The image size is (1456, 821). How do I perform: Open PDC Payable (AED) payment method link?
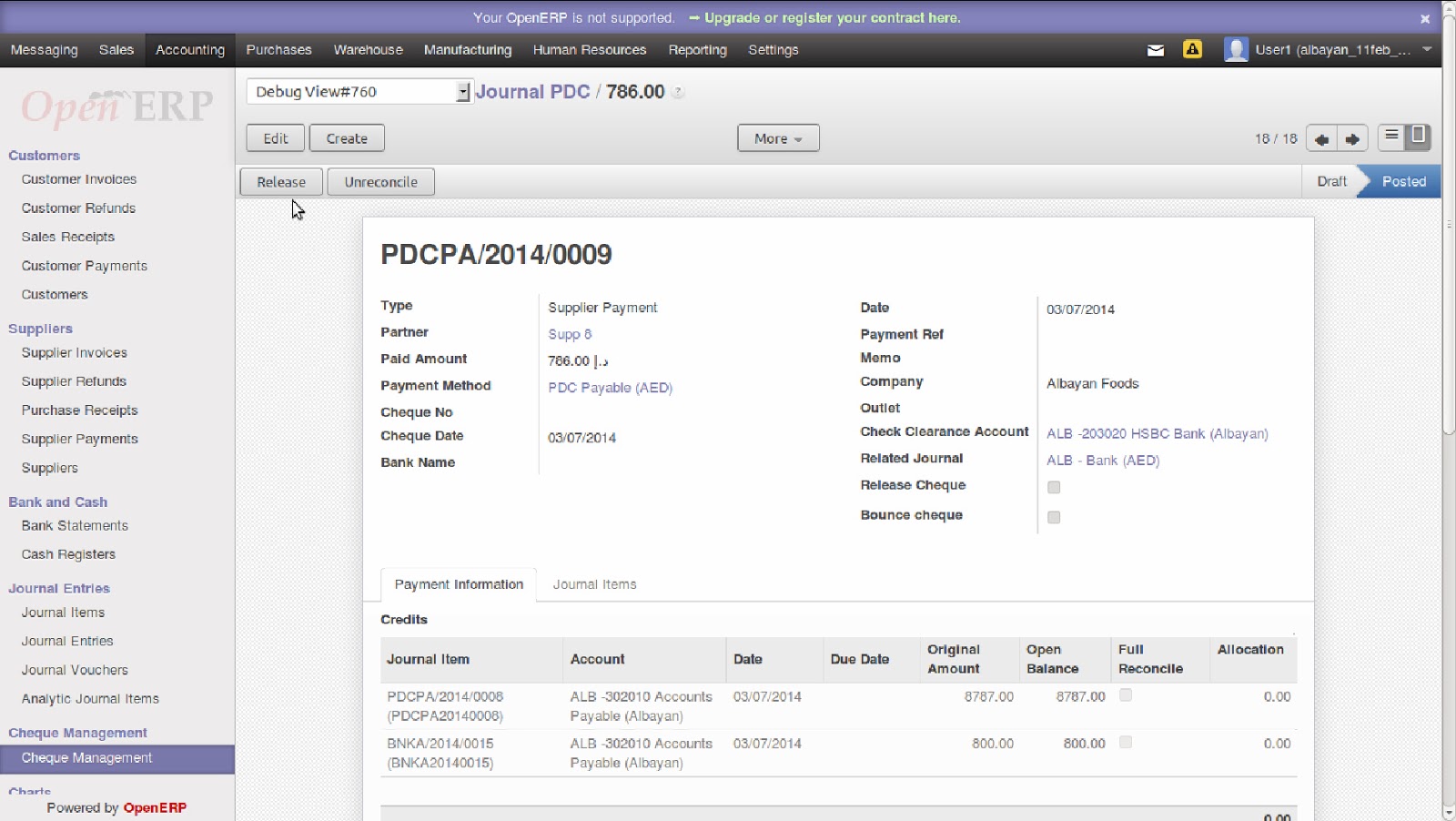(610, 388)
